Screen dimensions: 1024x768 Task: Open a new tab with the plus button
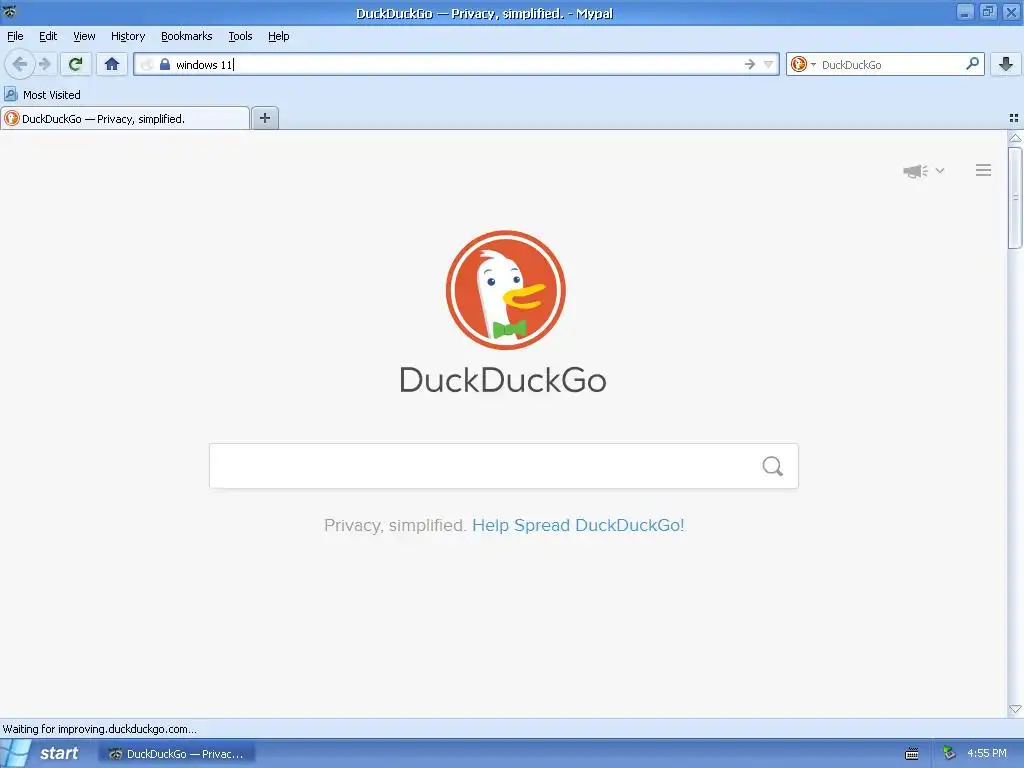(264, 118)
